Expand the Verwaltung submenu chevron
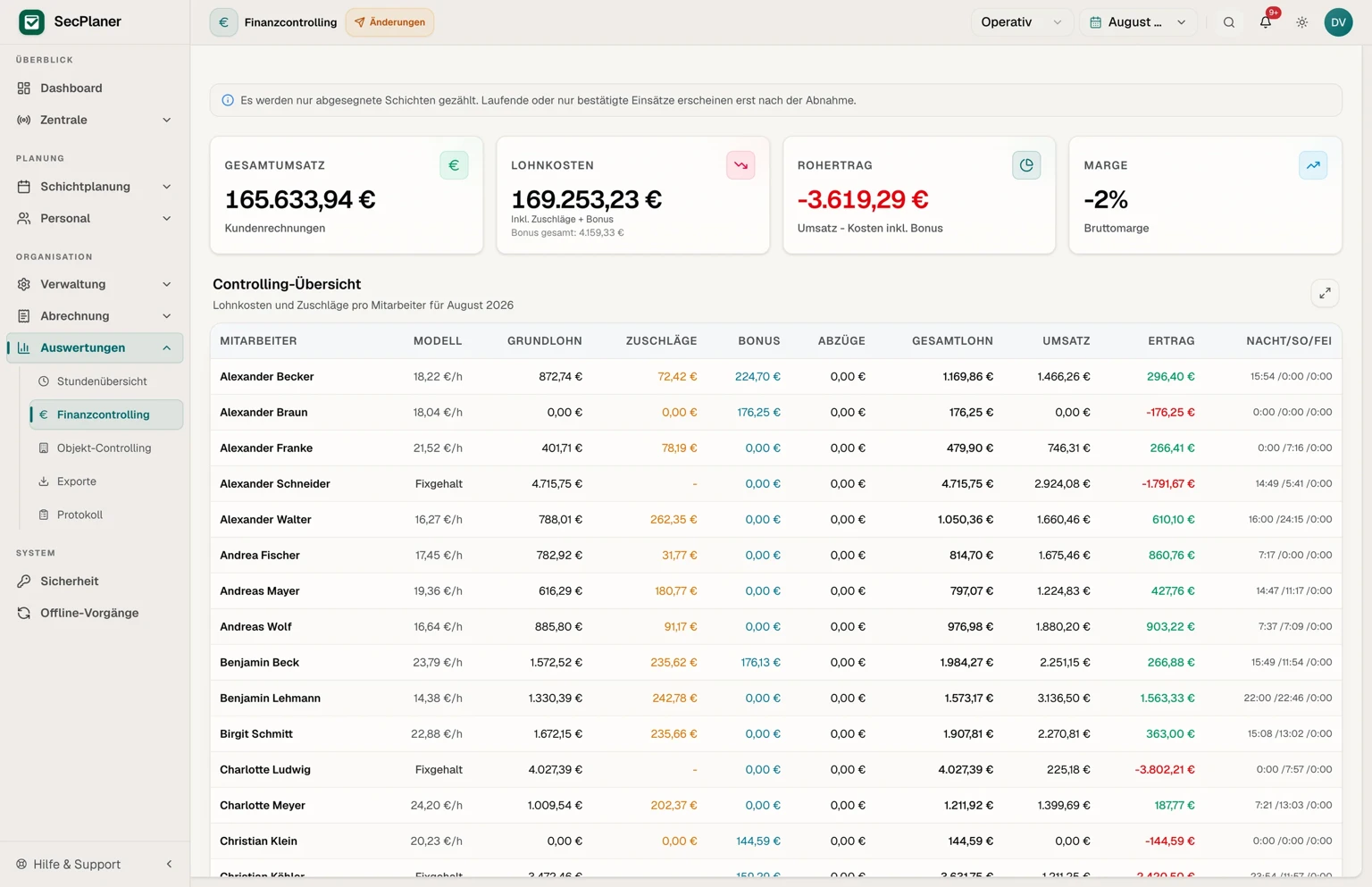Screen dimensions: 1372x887 [x=166, y=284]
